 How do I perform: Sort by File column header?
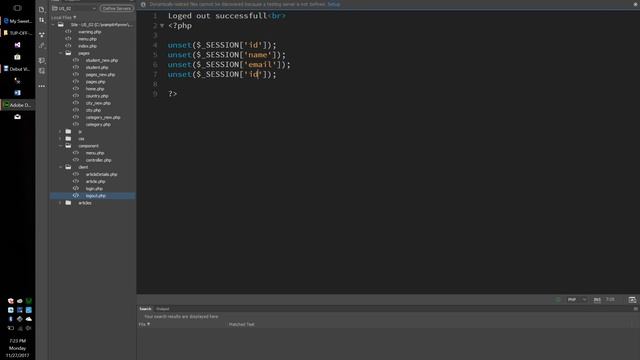[x=144, y=324]
